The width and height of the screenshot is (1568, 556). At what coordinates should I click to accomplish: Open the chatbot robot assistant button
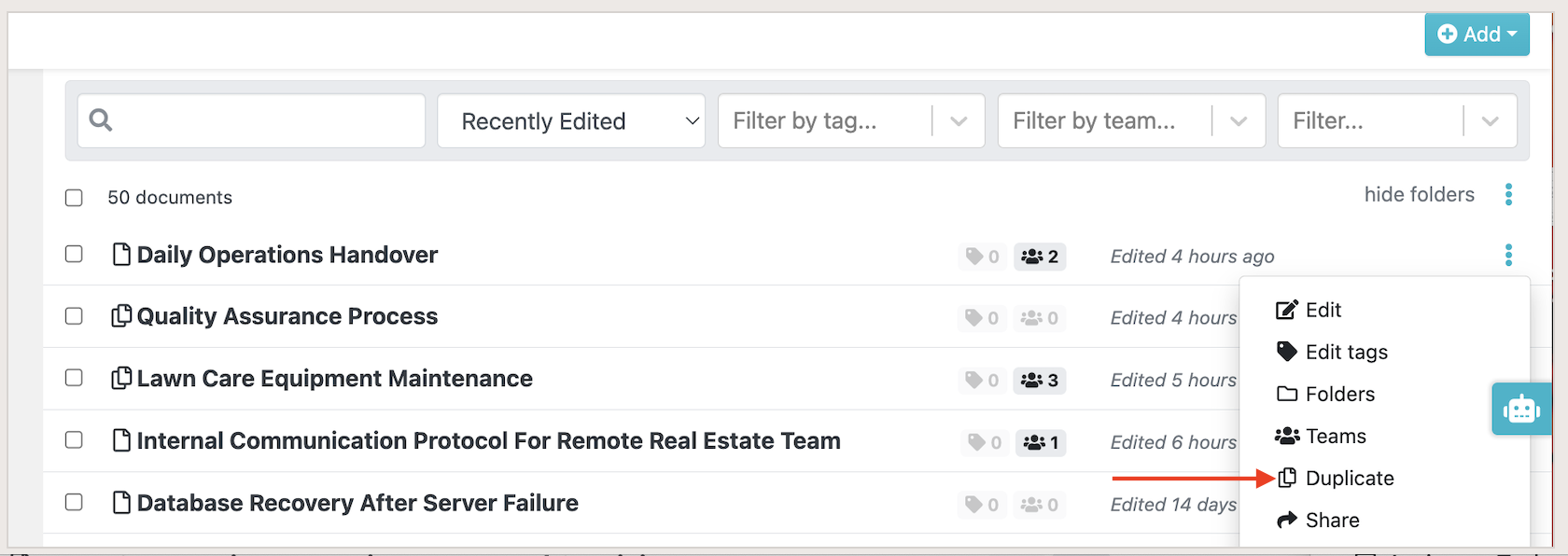coord(1521,409)
